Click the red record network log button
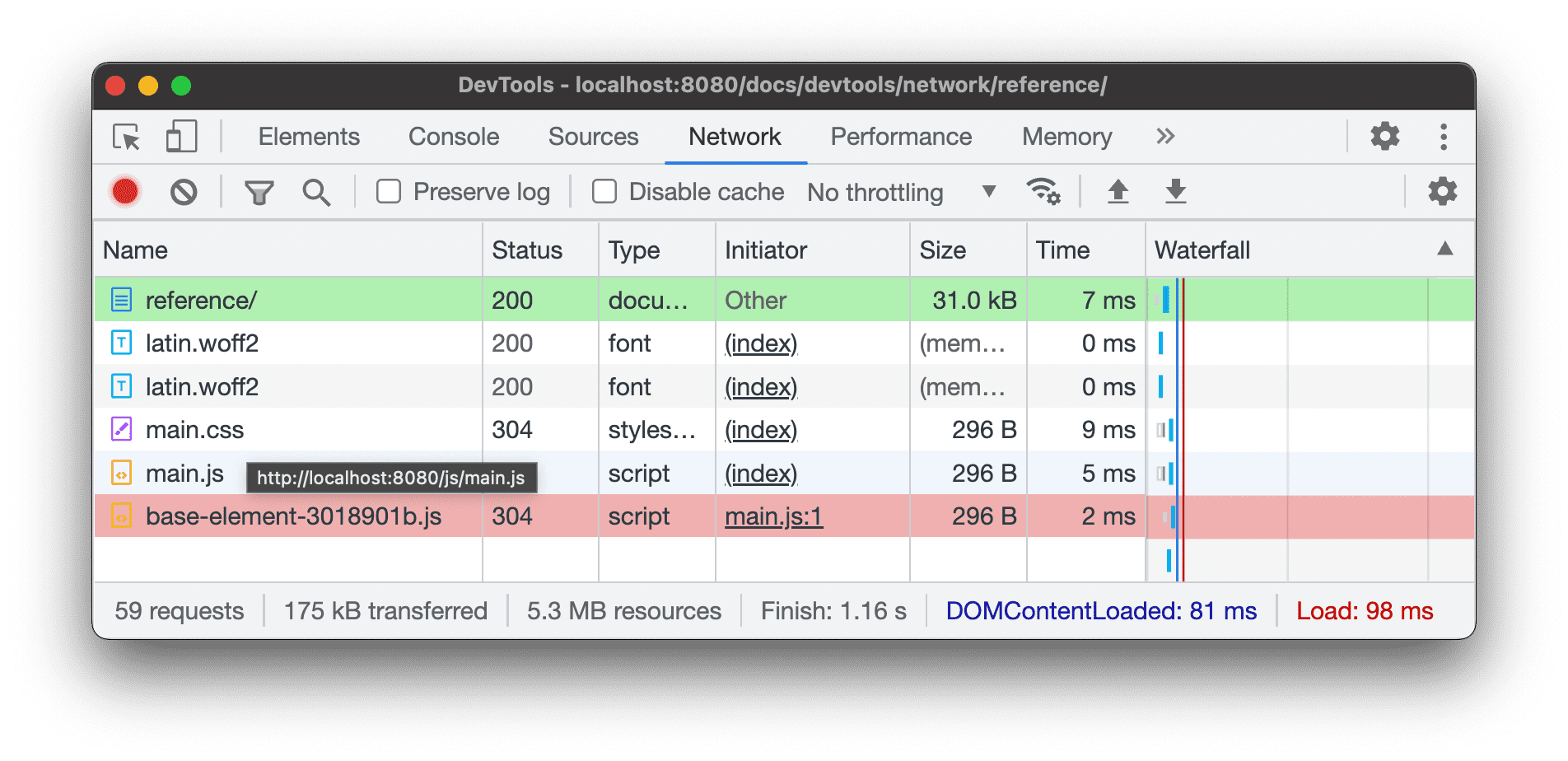 coord(124,191)
